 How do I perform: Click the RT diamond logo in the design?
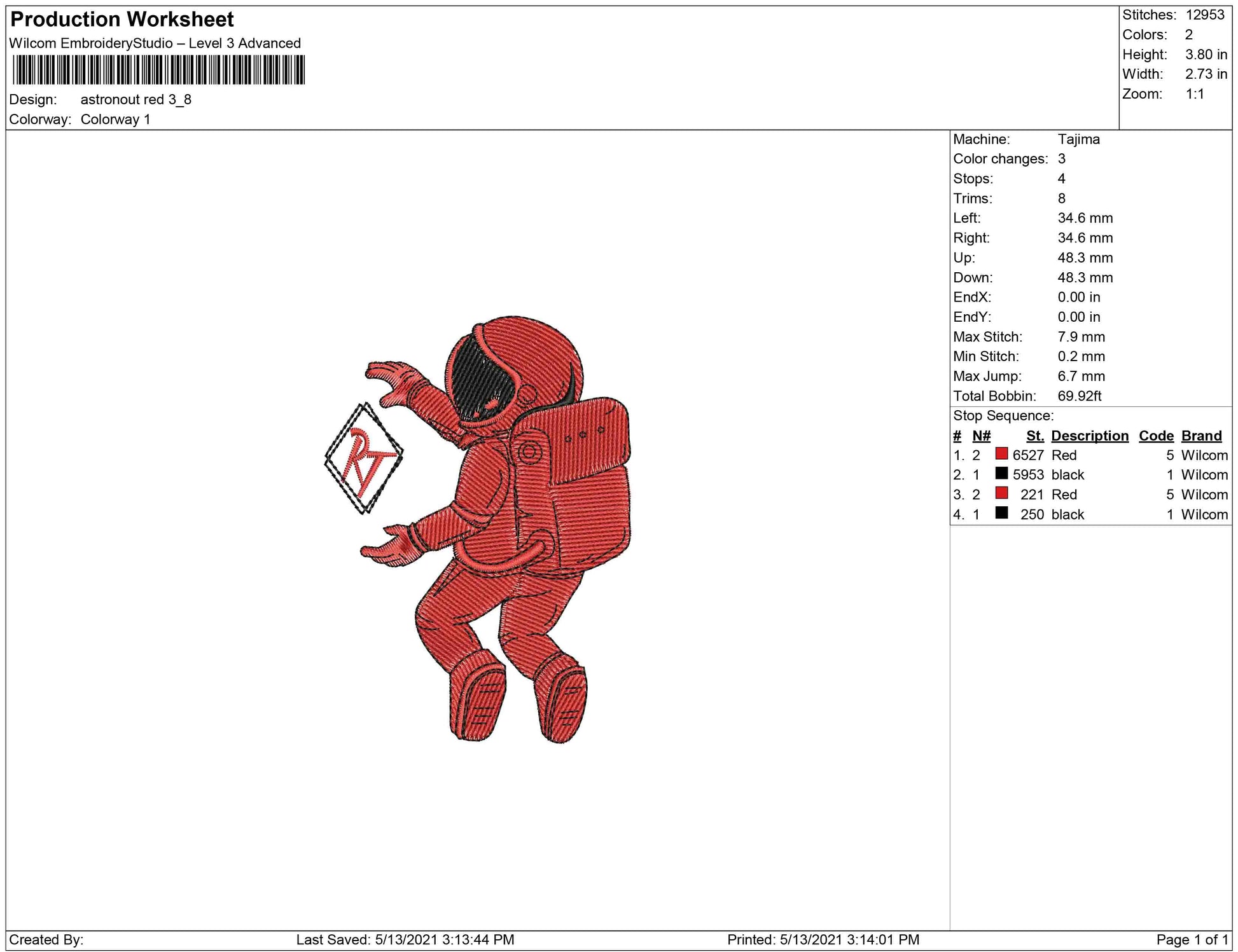(x=364, y=459)
